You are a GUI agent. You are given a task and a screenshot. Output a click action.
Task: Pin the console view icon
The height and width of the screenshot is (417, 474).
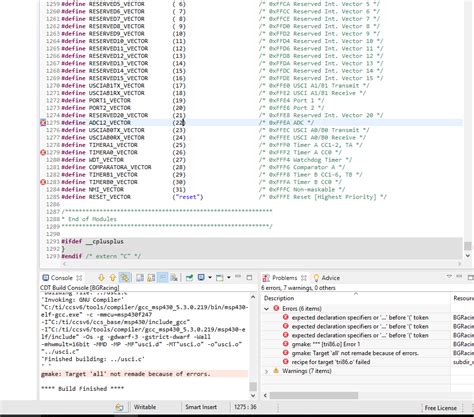point(189,277)
